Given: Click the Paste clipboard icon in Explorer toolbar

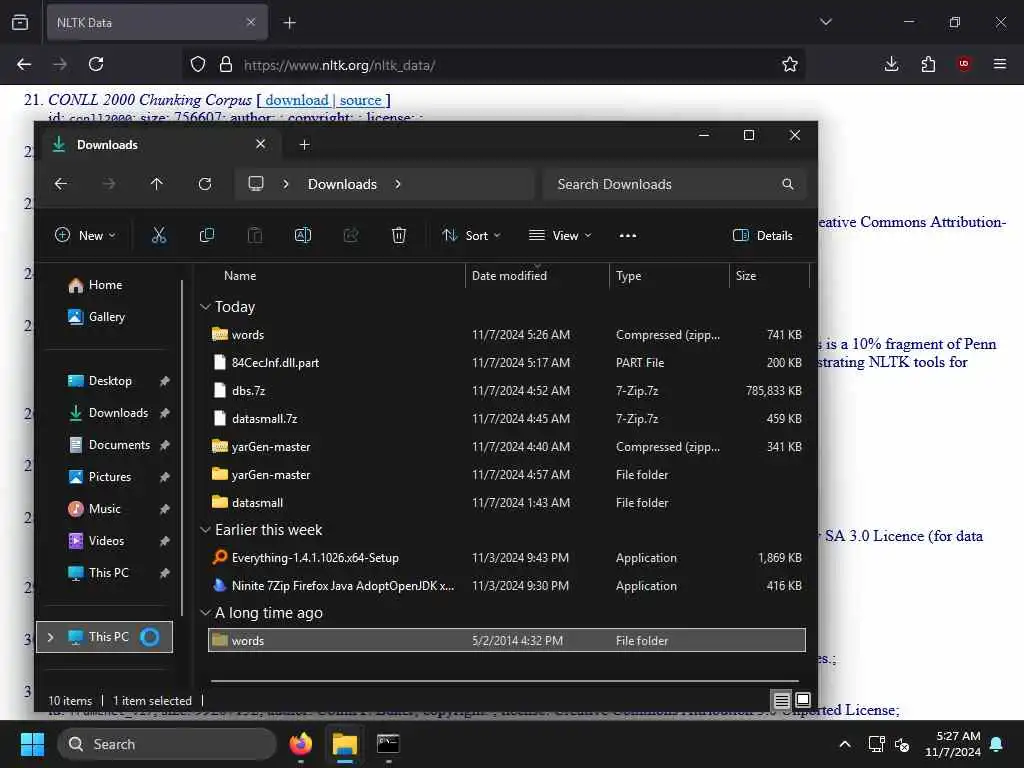Looking at the screenshot, I should (255, 235).
